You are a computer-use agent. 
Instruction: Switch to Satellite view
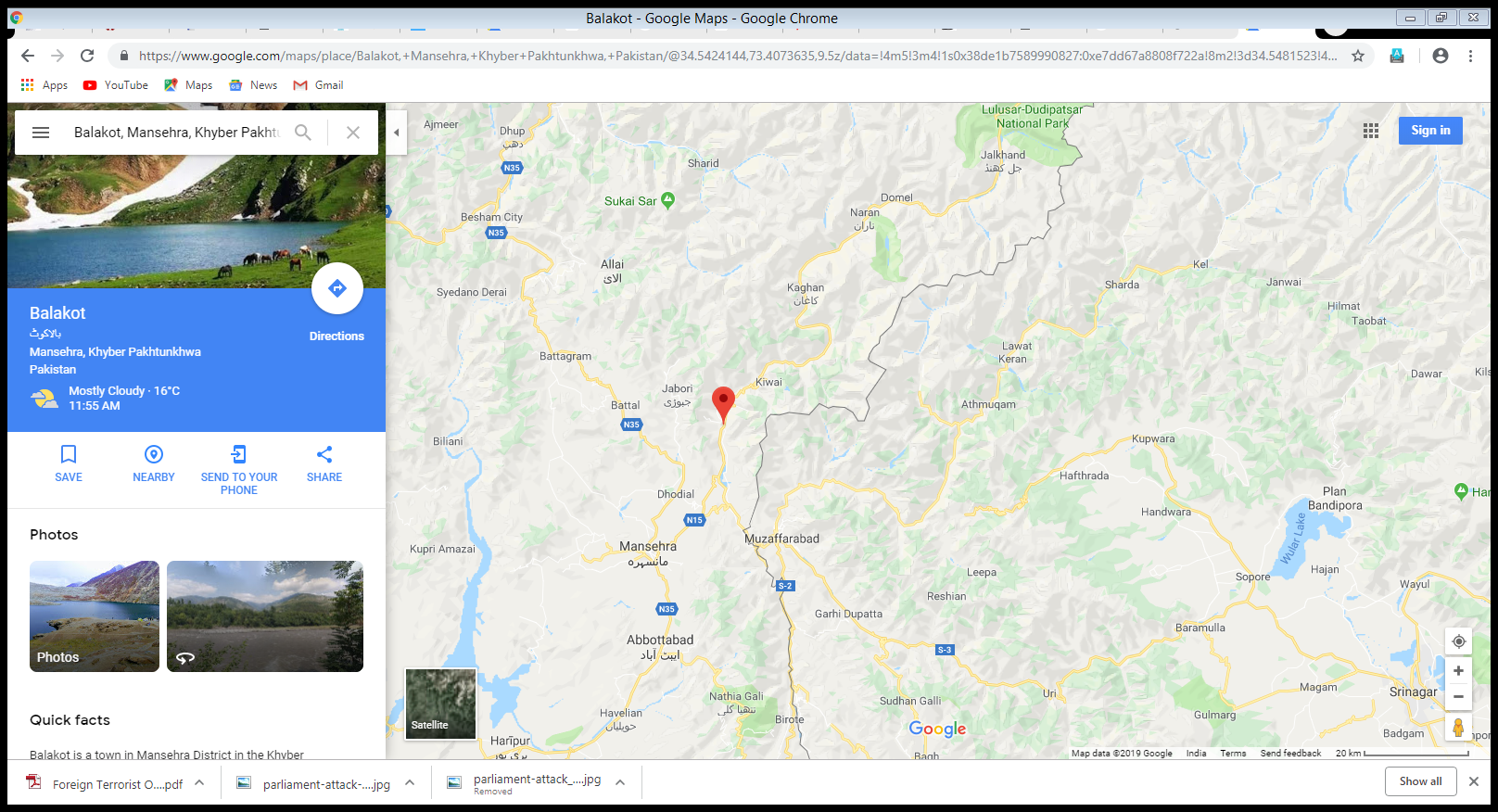tap(441, 704)
